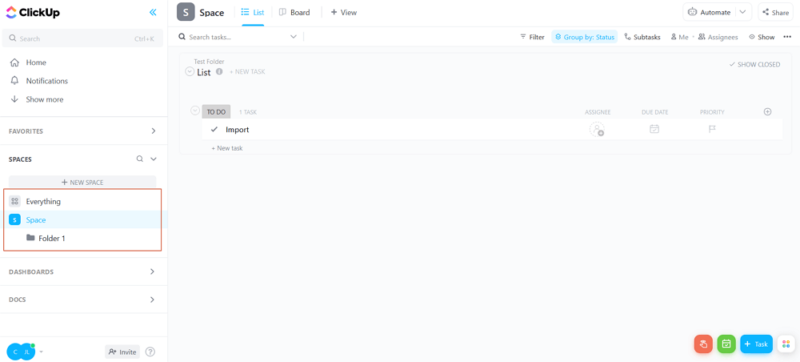Toggle Subtasks display
The height and width of the screenshot is (362, 800).
click(x=642, y=37)
